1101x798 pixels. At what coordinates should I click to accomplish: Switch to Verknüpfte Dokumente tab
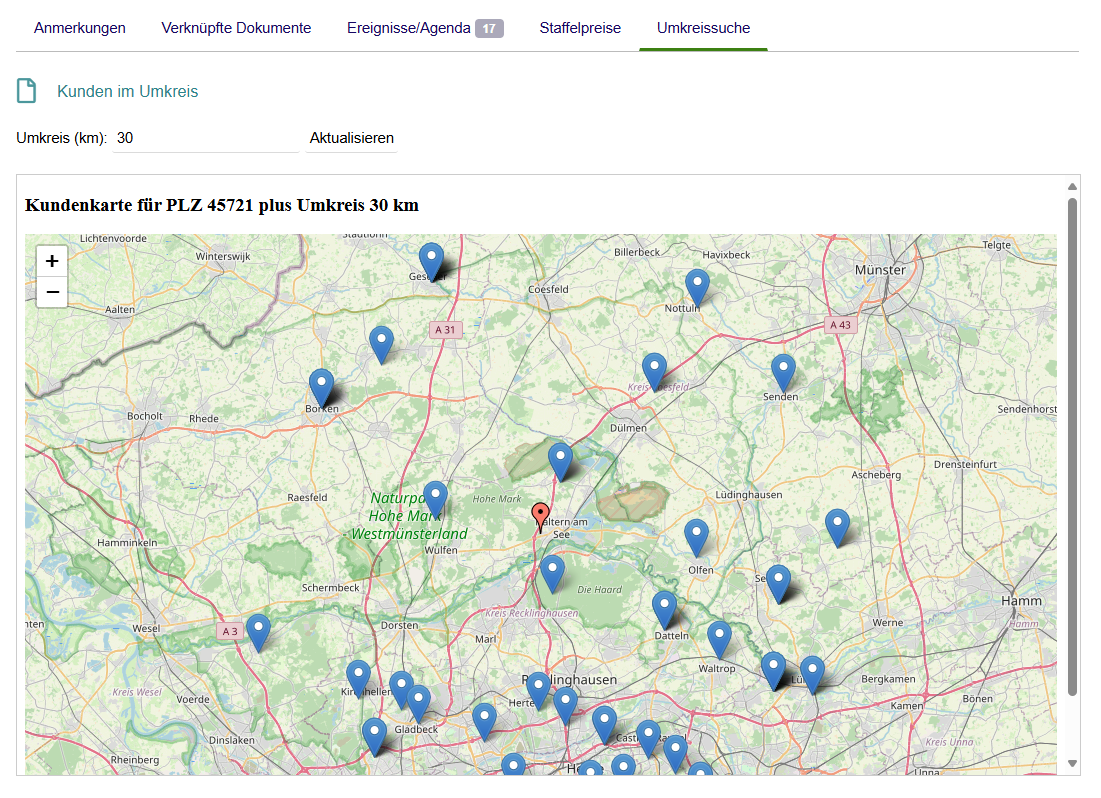tap(236, 28)
